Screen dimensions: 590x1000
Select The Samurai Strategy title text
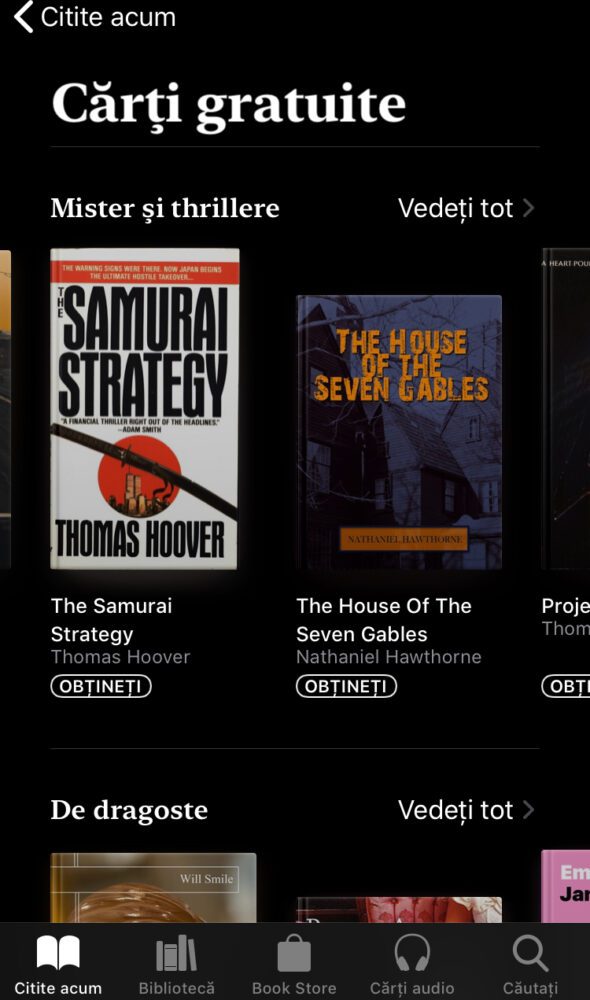pos(112,620)
